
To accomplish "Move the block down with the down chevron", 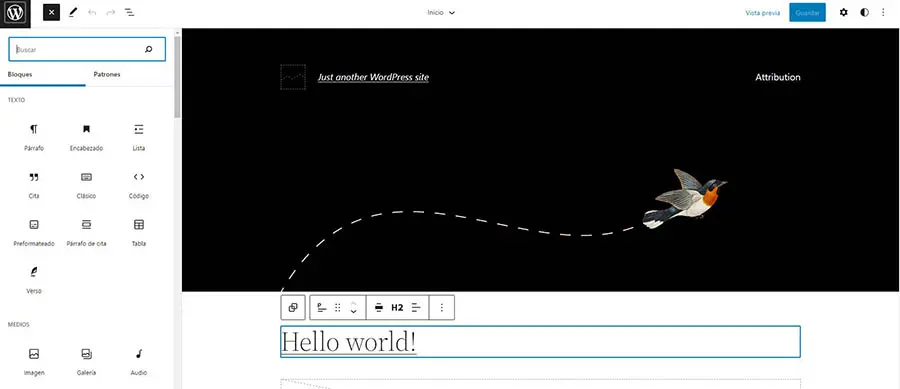I will tap(354, 312).
